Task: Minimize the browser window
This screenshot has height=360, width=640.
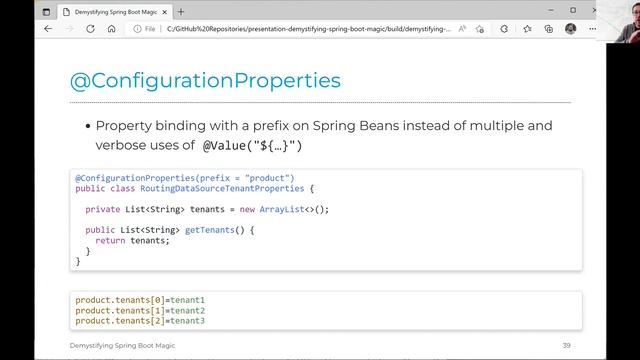Action: [x=551, y=10]
